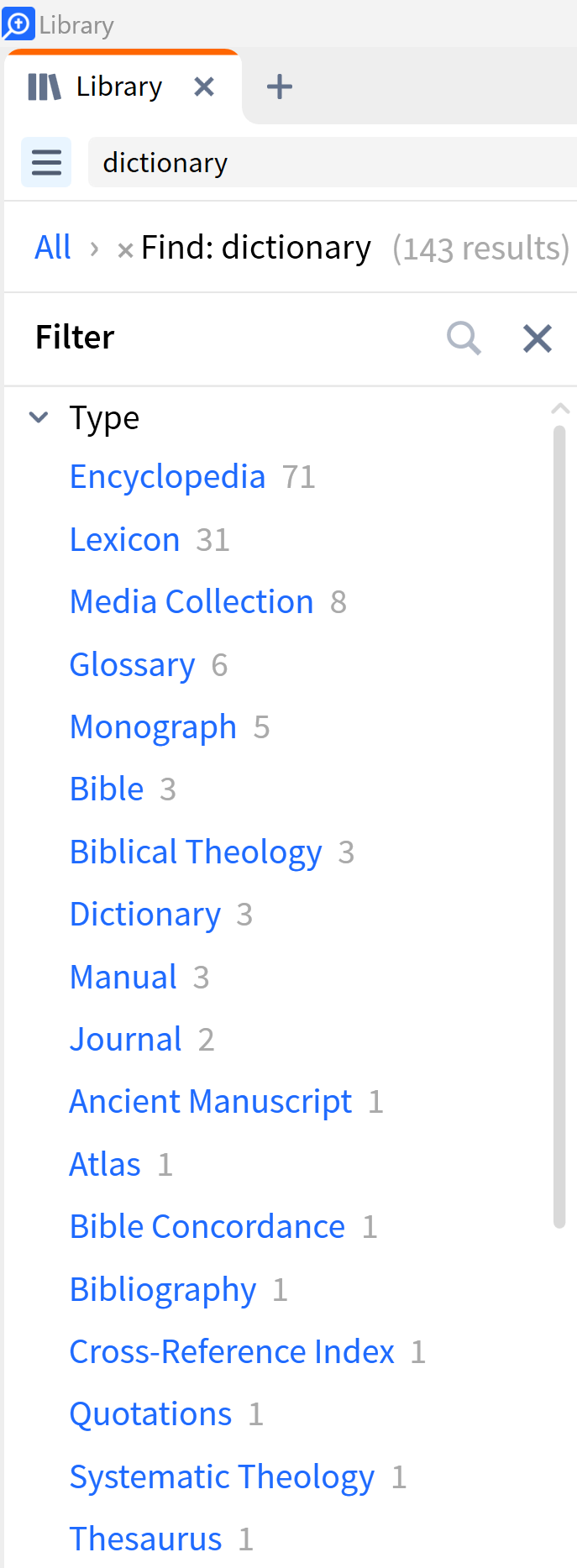Viewport: 577px width, 1568px height.
Task: Filter library by Monograph type
Action: [153, 726]
